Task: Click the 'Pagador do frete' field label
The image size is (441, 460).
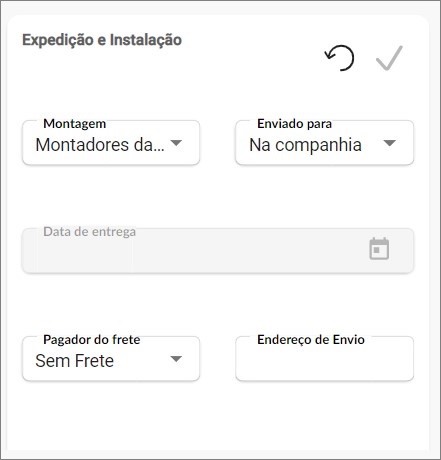Action: click(x=92, y=340)
